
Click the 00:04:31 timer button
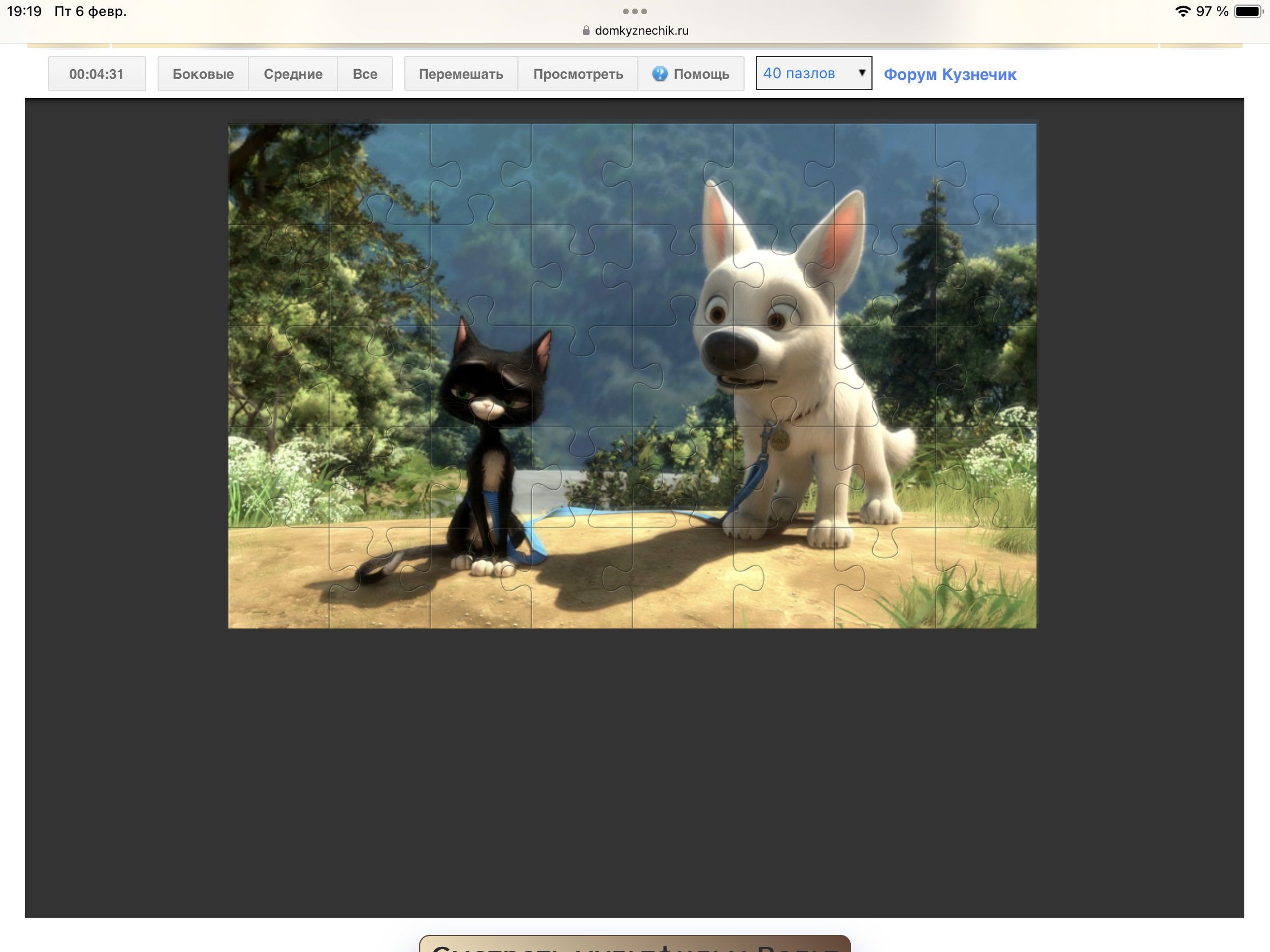click(97, 74)
